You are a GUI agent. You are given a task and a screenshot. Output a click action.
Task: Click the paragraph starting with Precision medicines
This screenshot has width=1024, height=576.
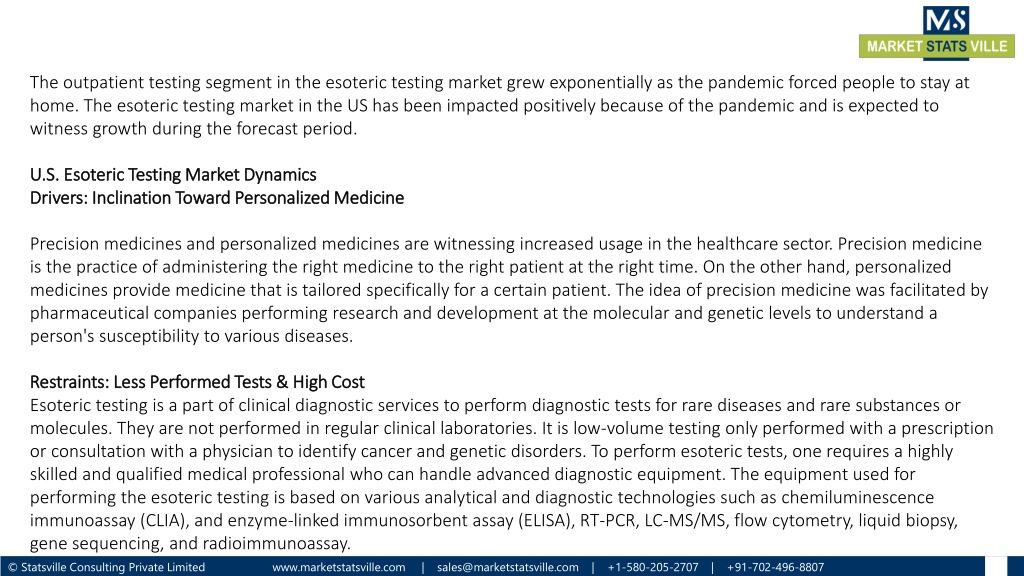[x=509, y=289]
